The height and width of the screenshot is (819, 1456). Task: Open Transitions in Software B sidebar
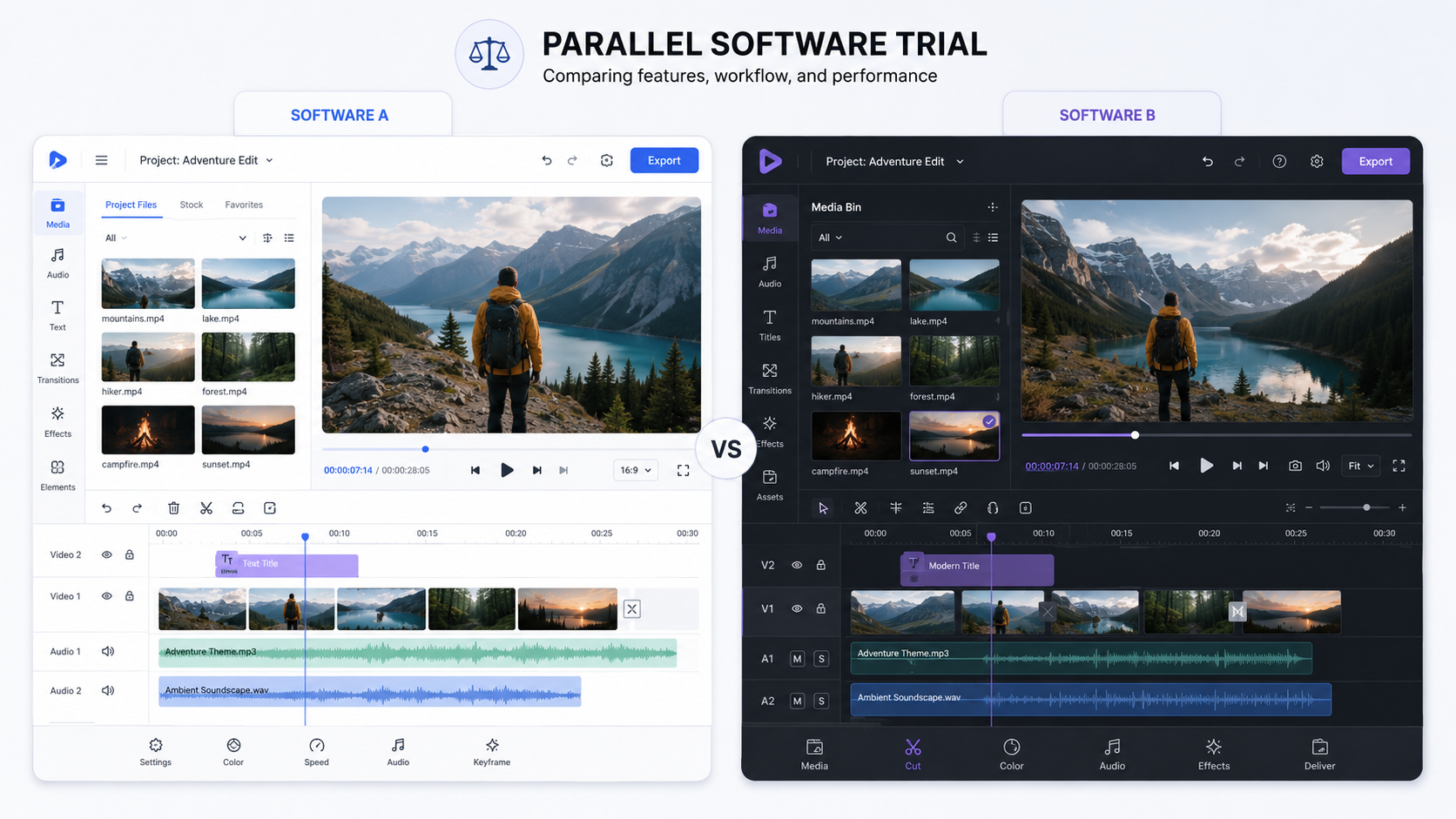(x=770, y=379)
